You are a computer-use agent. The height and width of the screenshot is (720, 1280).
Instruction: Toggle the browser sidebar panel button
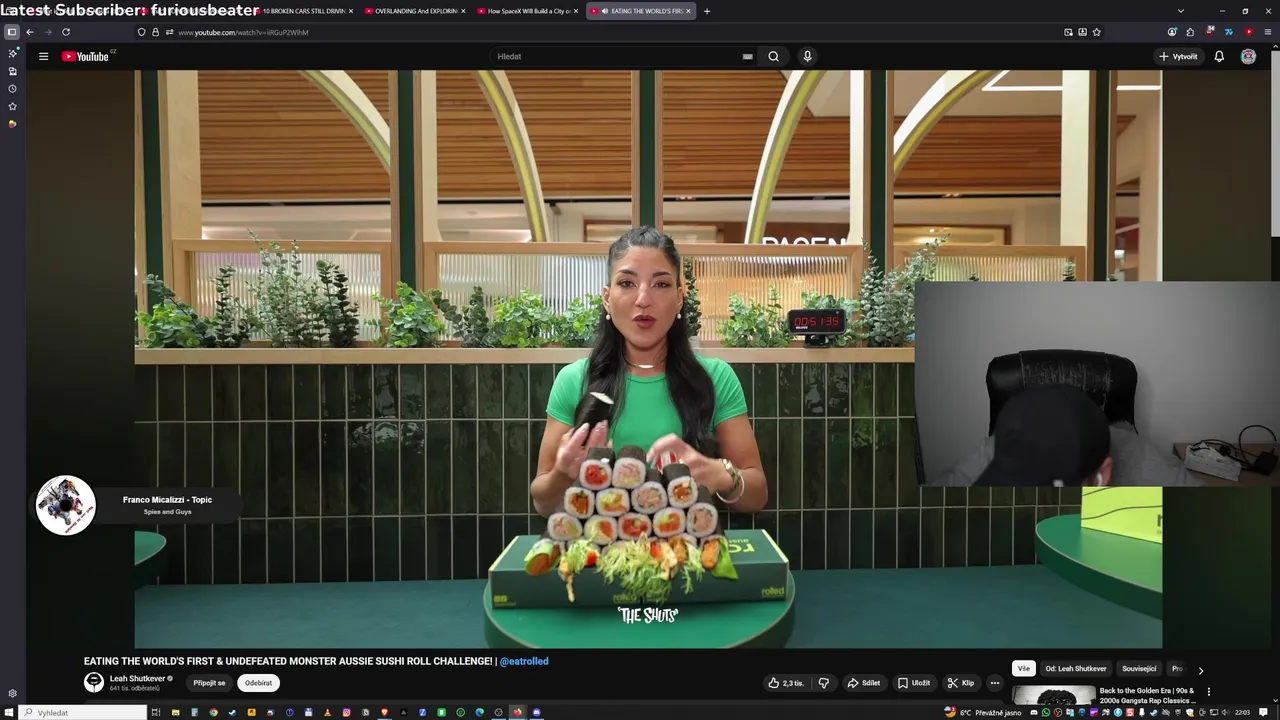coord(12,32)
